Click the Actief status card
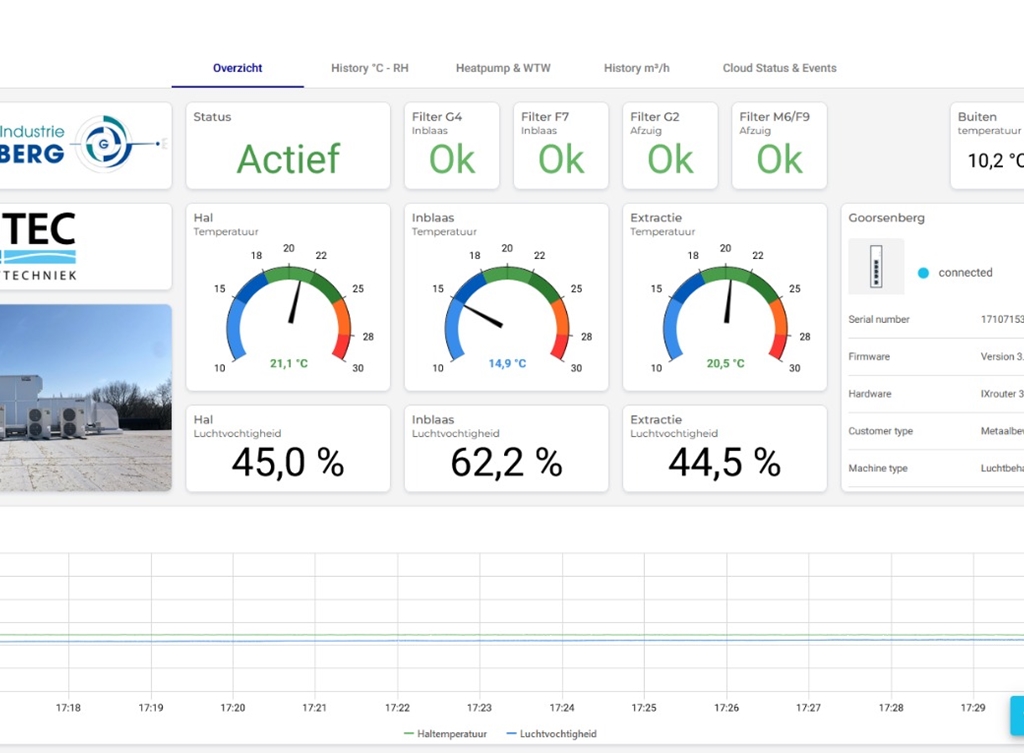1024x753 pixels. point(288,146)
